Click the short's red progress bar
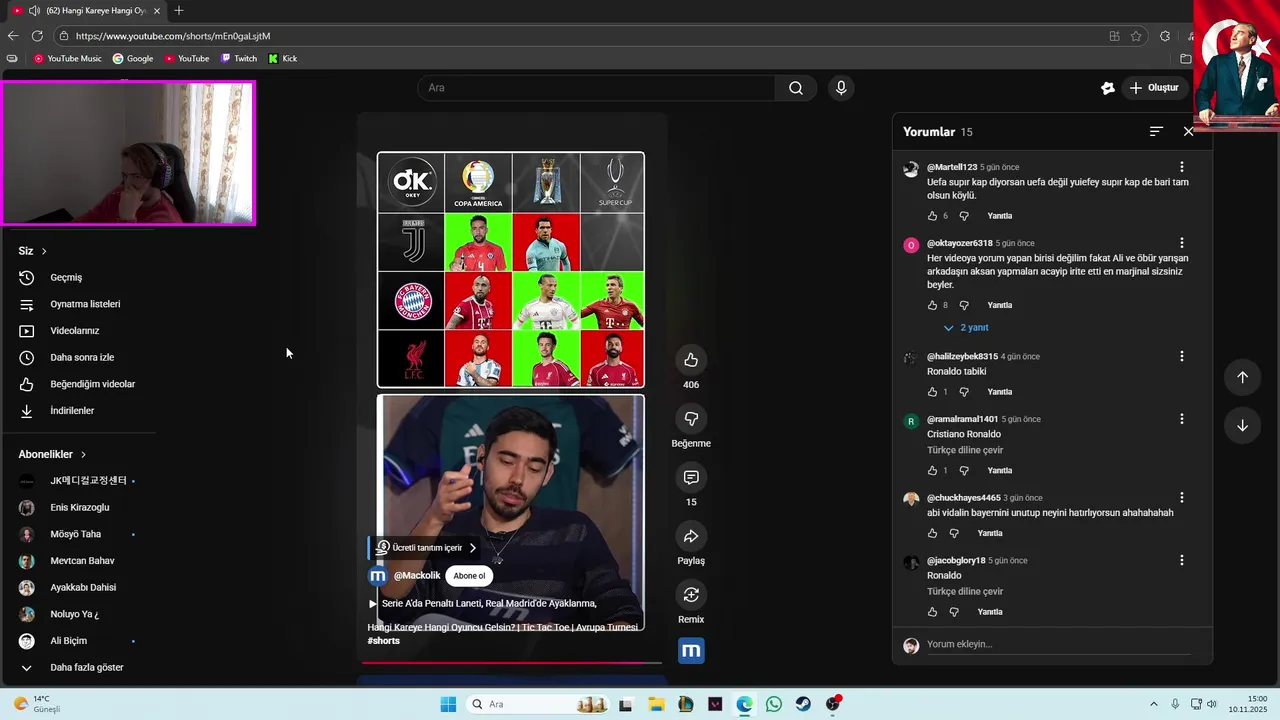This screenshot has height=720, width=1280. tap(511, 662)
